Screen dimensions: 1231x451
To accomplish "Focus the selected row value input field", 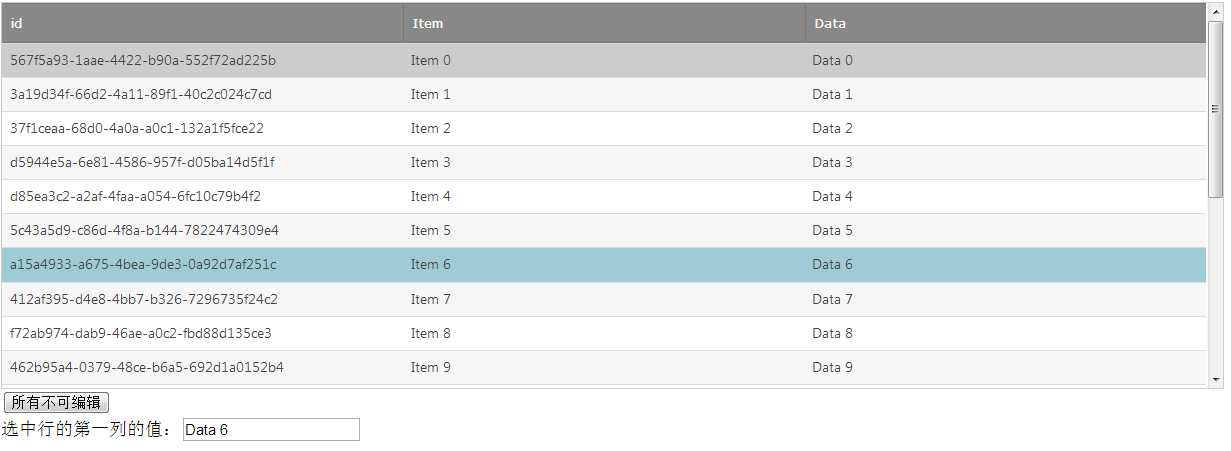I will (x=271, y=430).
